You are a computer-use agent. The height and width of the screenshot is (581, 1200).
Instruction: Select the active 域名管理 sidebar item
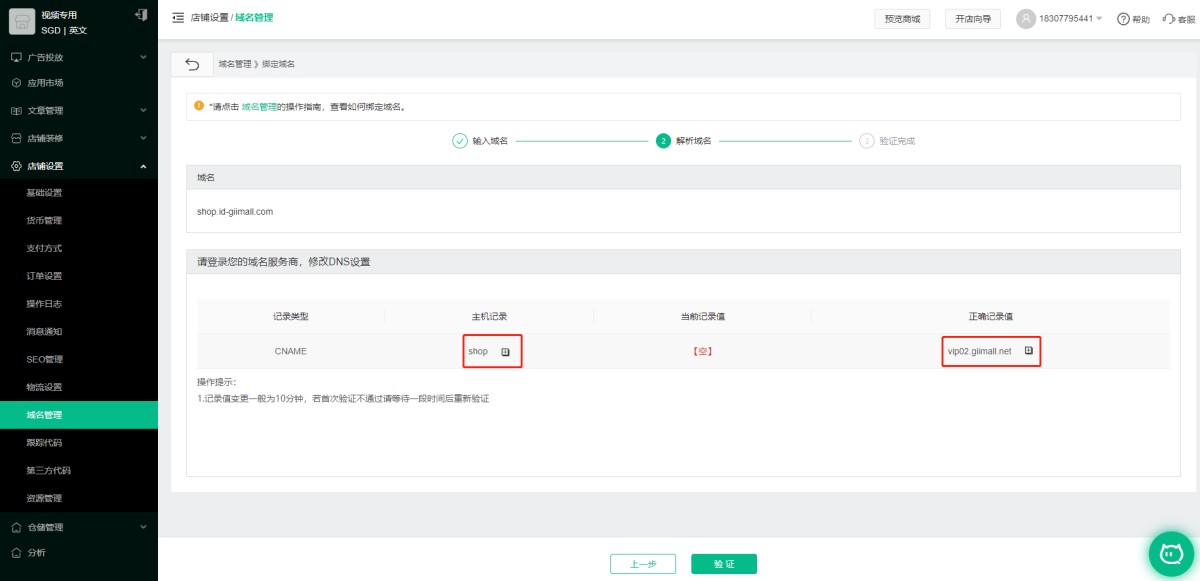[x=79, y=415]
